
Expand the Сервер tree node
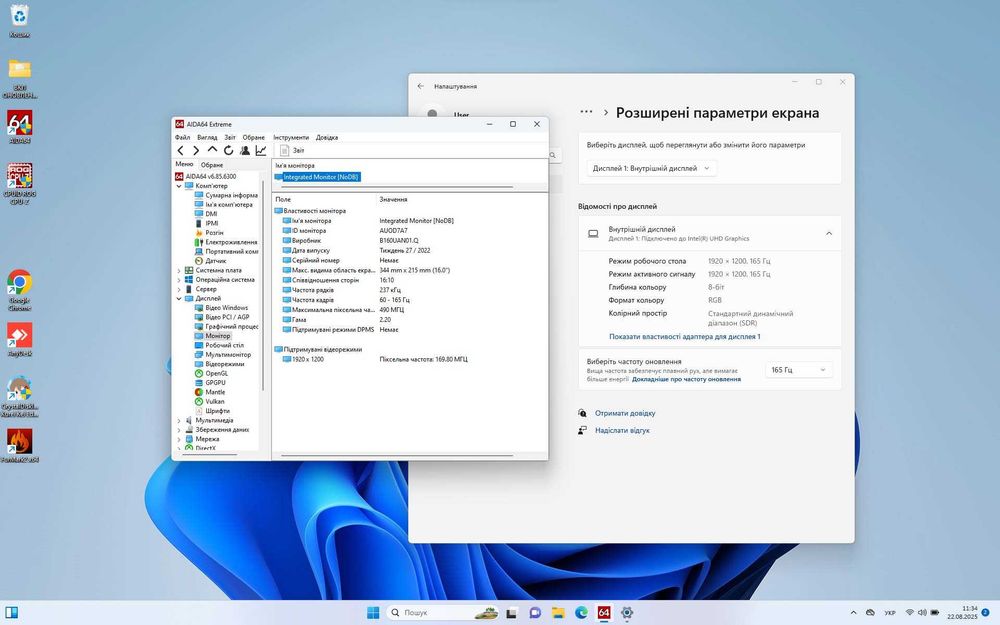click(x=179, y=289)
